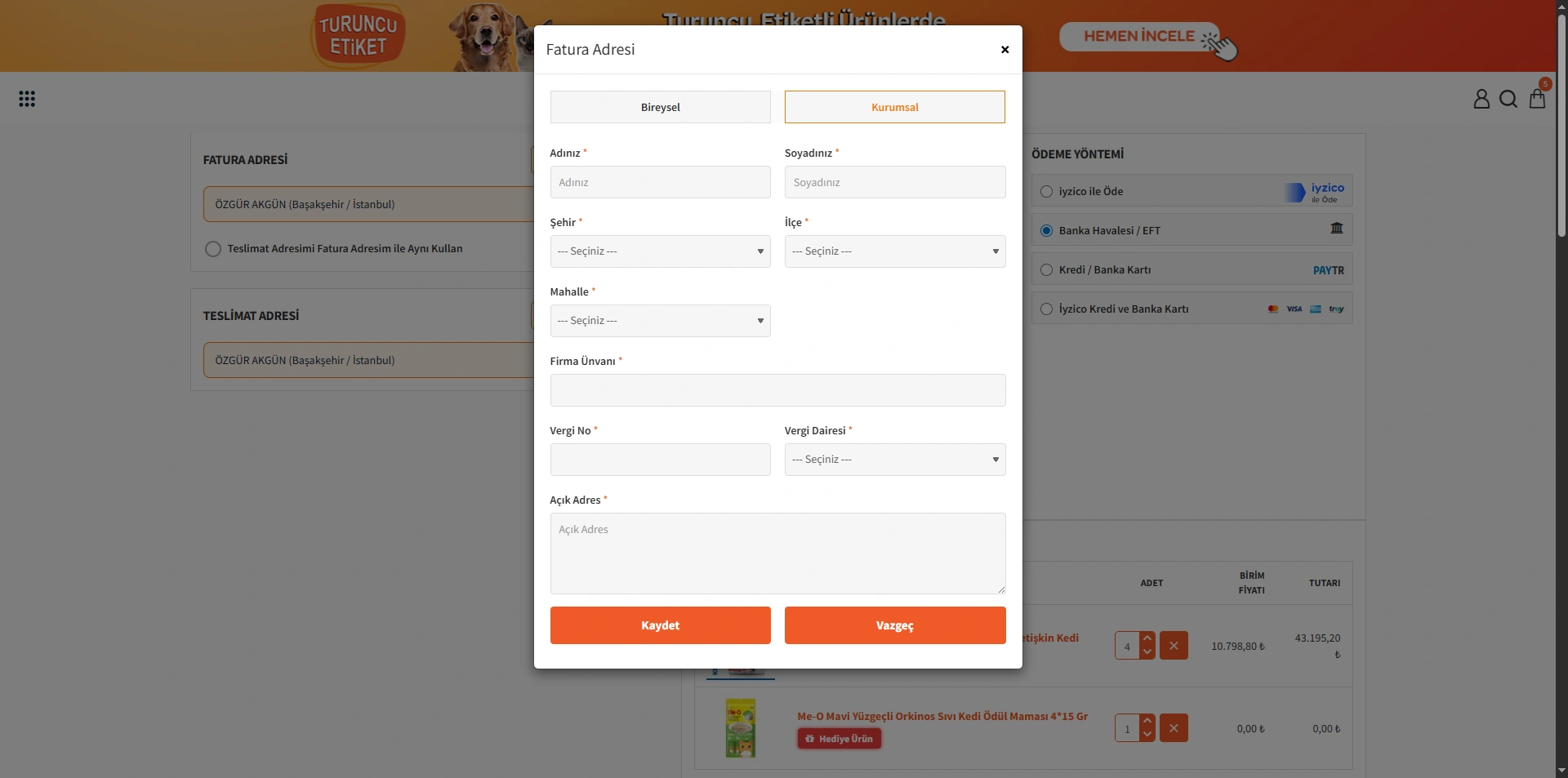Focus the Firma Ünvanı input field

click(x=777, y=390)
